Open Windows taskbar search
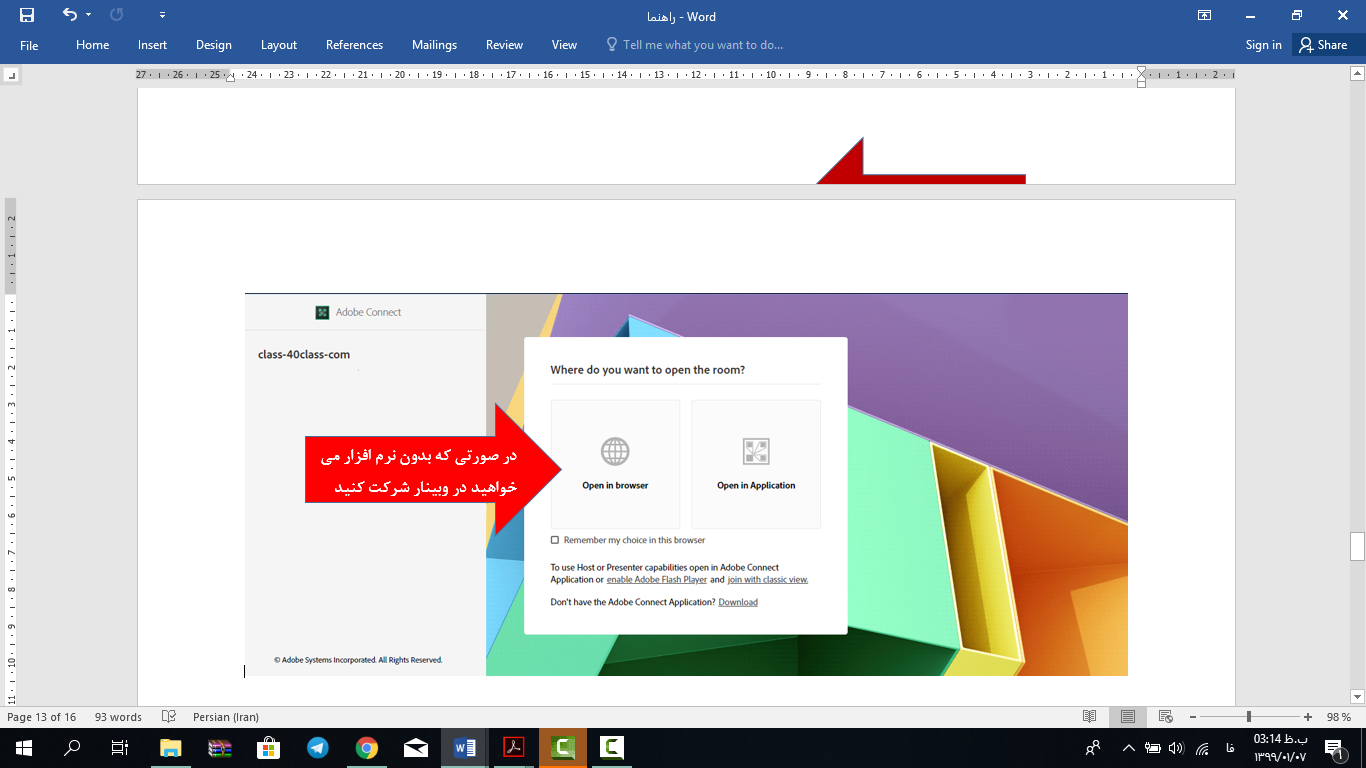The width and height of the screenshot is (1366, 768). pos(72,748)
